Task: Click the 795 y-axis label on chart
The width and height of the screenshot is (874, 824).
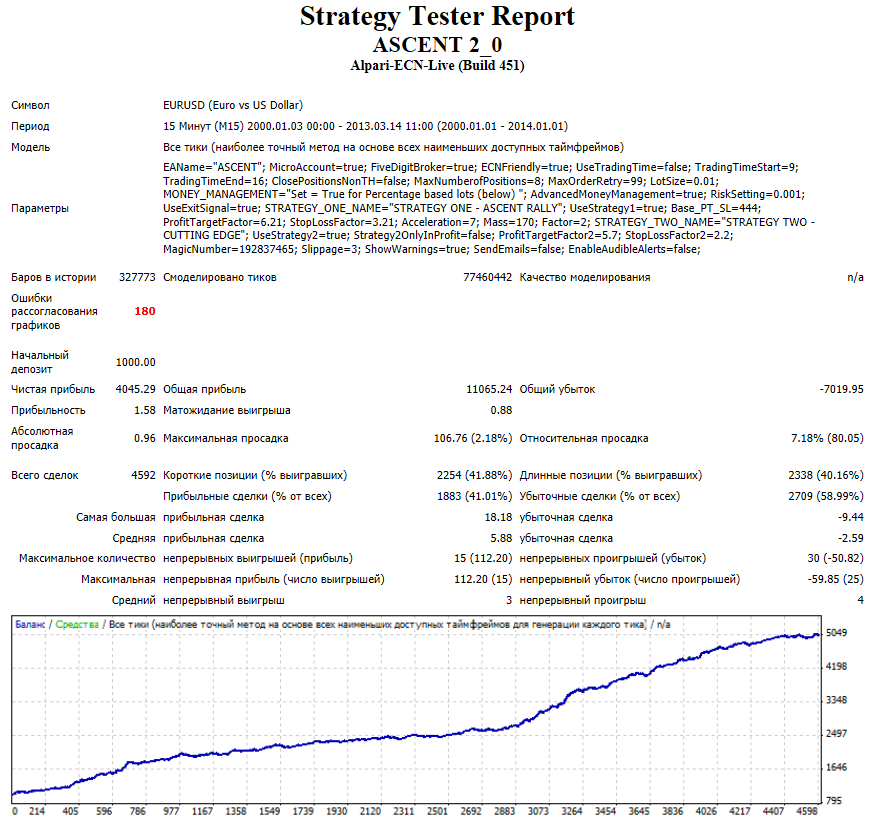Action: tap(833, 801)
